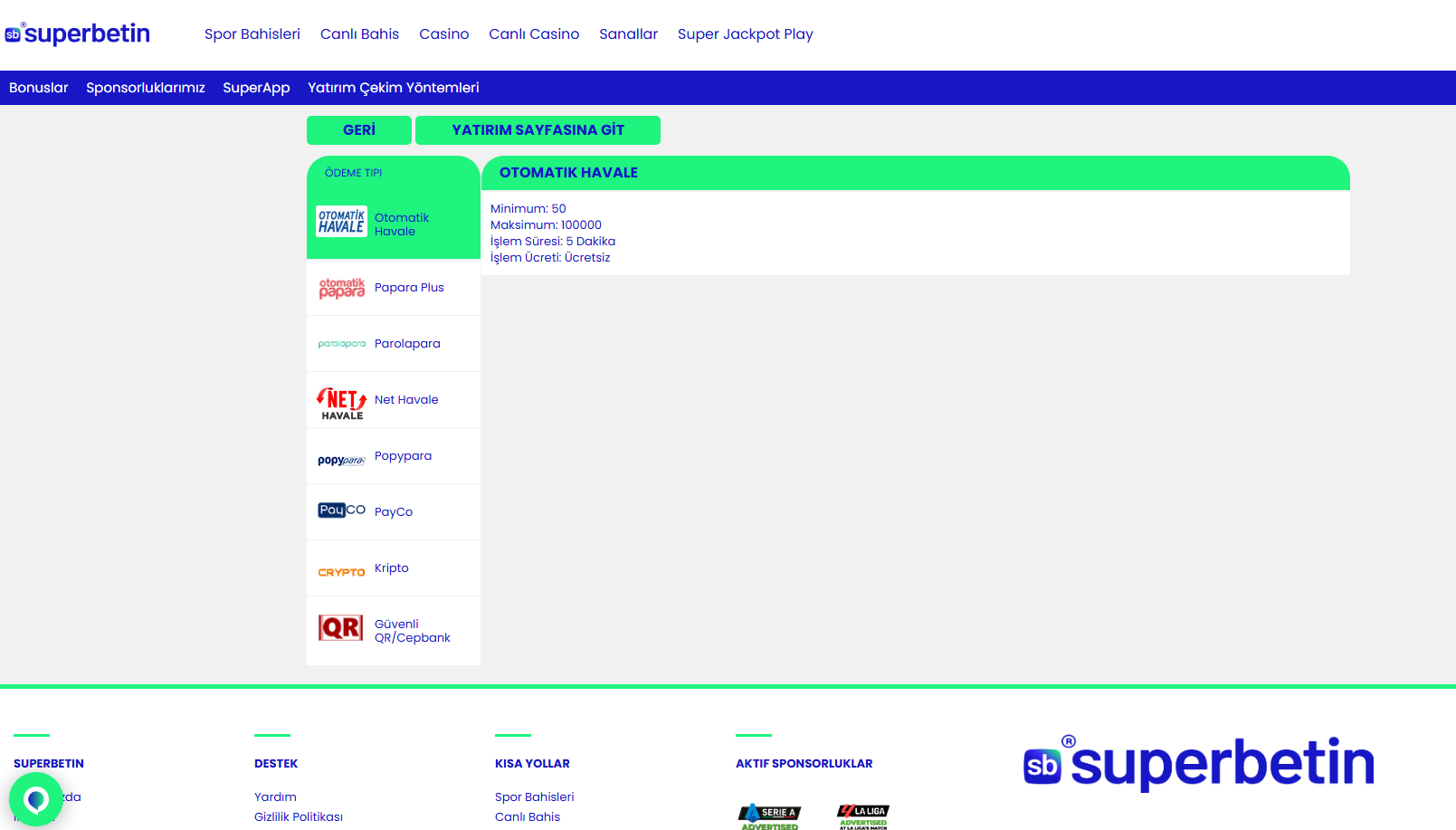Image resolution: width=1456 pixels, height=830 pixels.
Task: Click YATIRIM SAYFASINA GİT button
Action: 538,130
